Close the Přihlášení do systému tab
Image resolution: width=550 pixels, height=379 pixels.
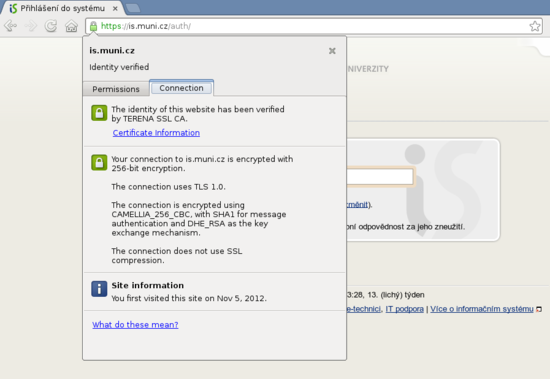[x=115, y=8]
